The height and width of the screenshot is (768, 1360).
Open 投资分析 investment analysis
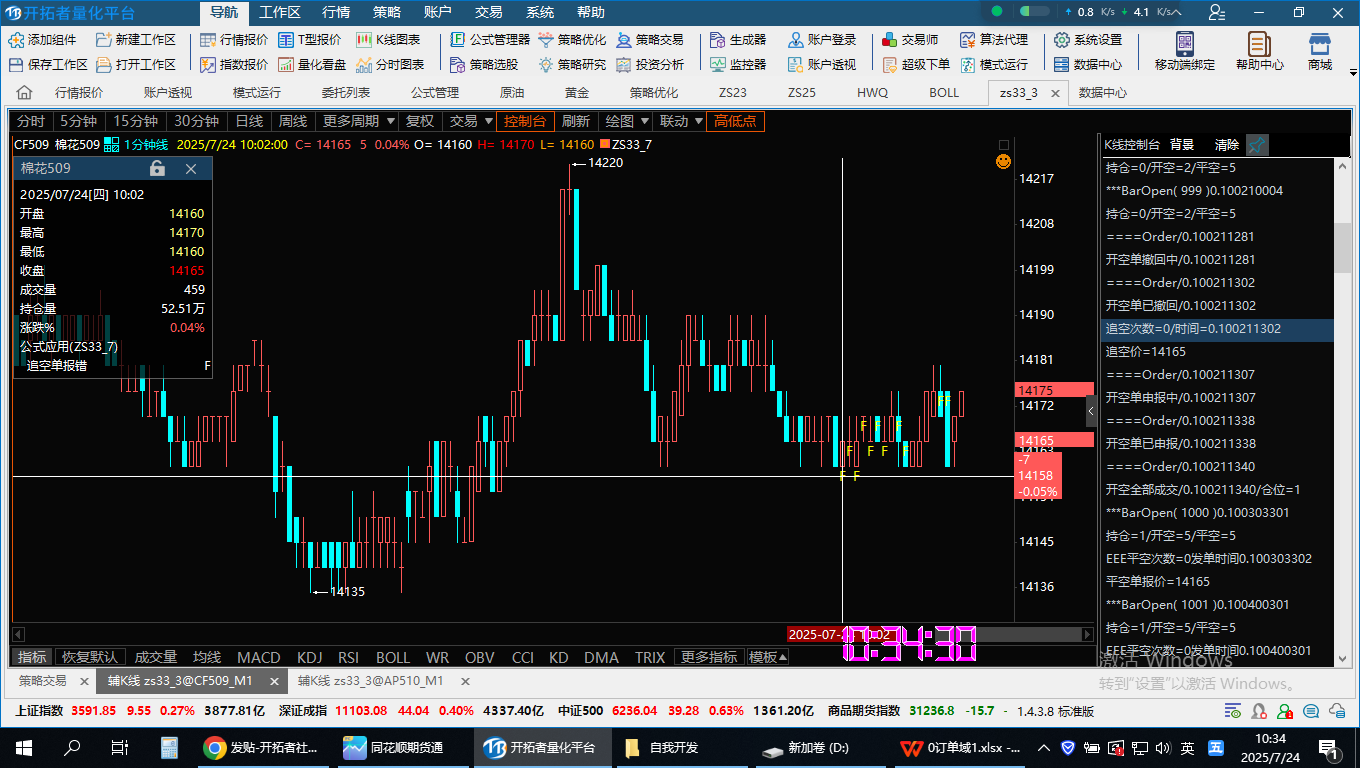tap(650, 64)
